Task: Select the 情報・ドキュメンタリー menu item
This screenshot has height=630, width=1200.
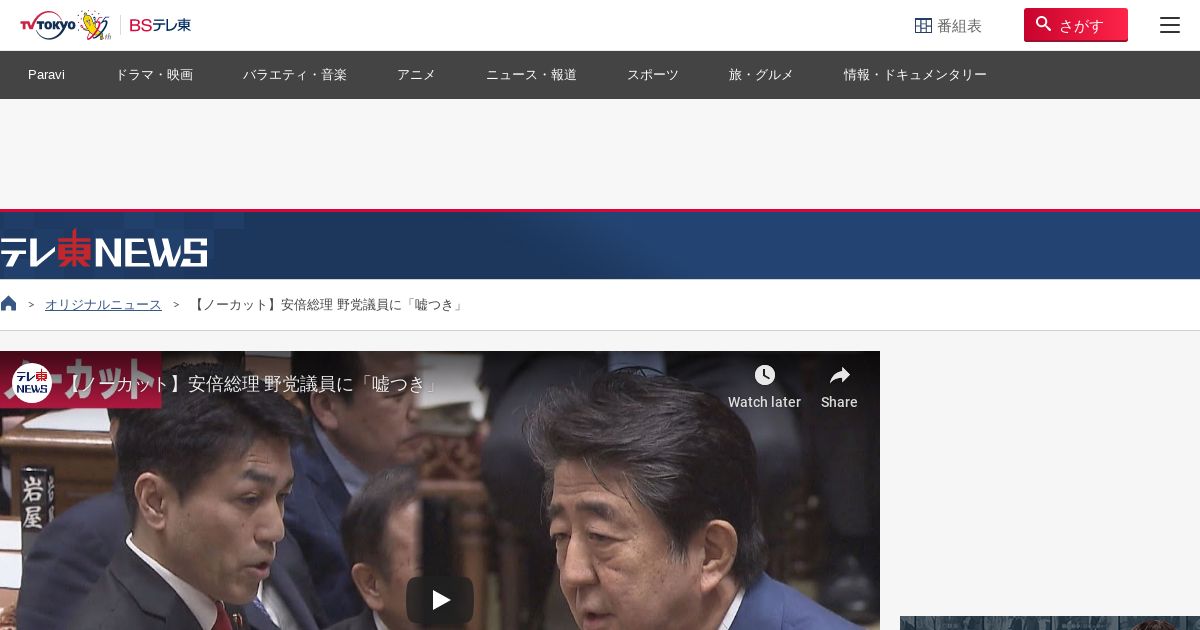Action: (915, 75)
